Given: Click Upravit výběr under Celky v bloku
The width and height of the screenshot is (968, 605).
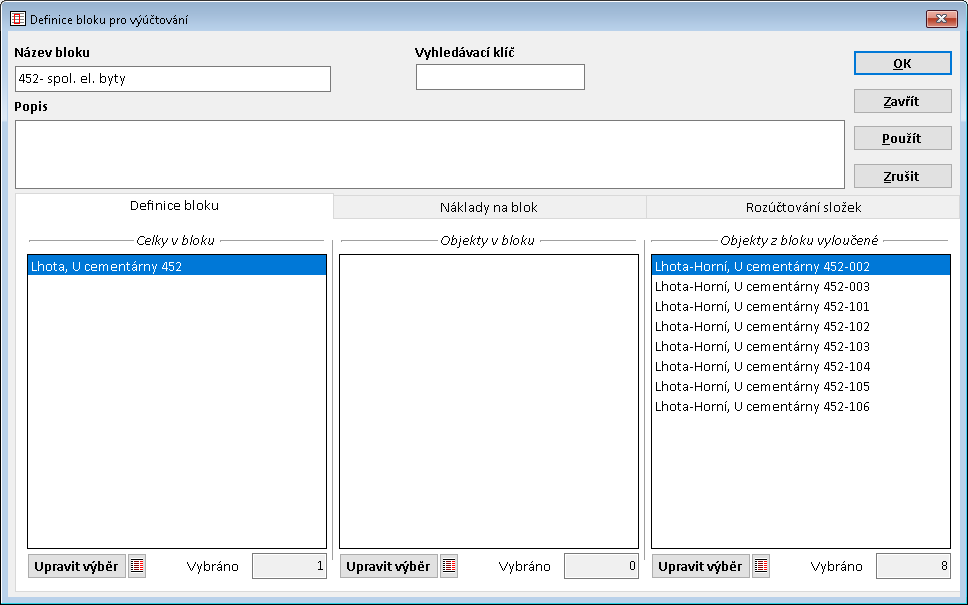Looking at the screenshot, I should pos(76,566).
